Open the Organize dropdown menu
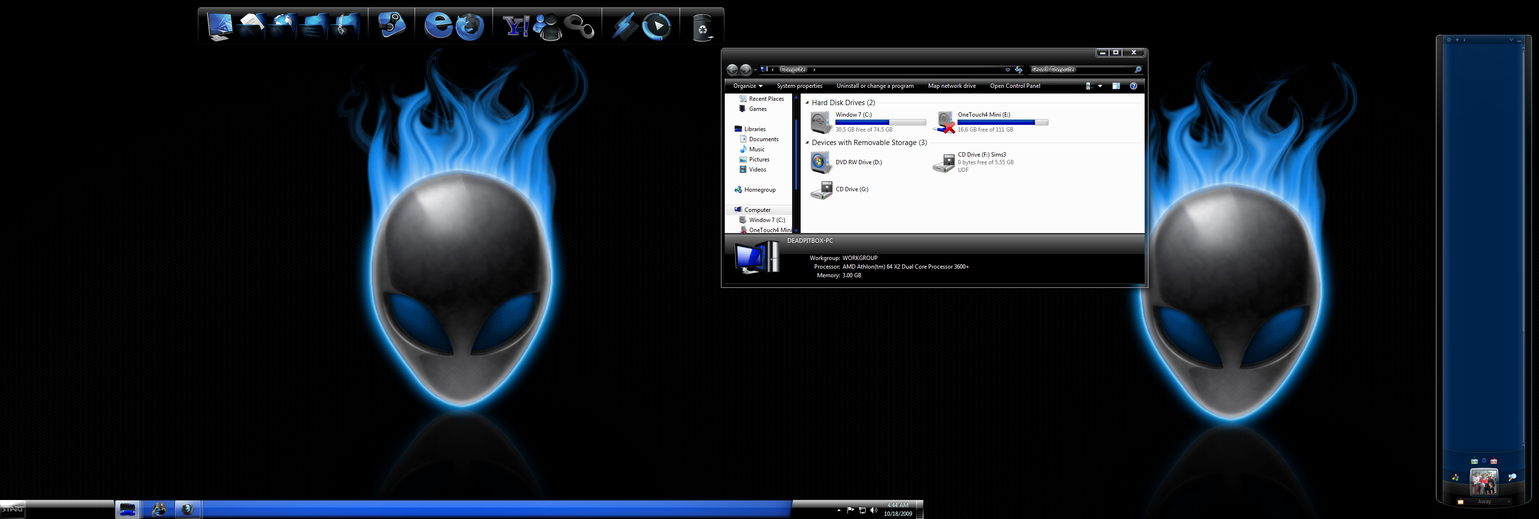Screen dimensions: 1539x519 [748, 86]
